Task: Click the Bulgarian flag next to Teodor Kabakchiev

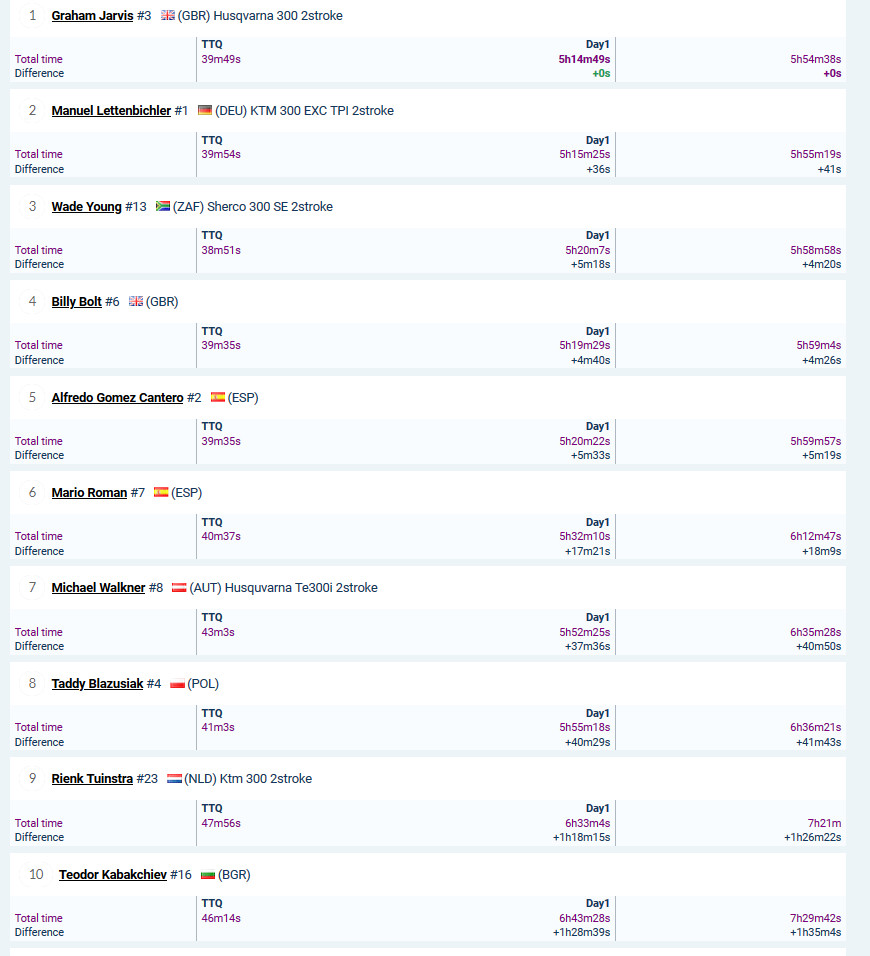Action: (x=208, y=874)
